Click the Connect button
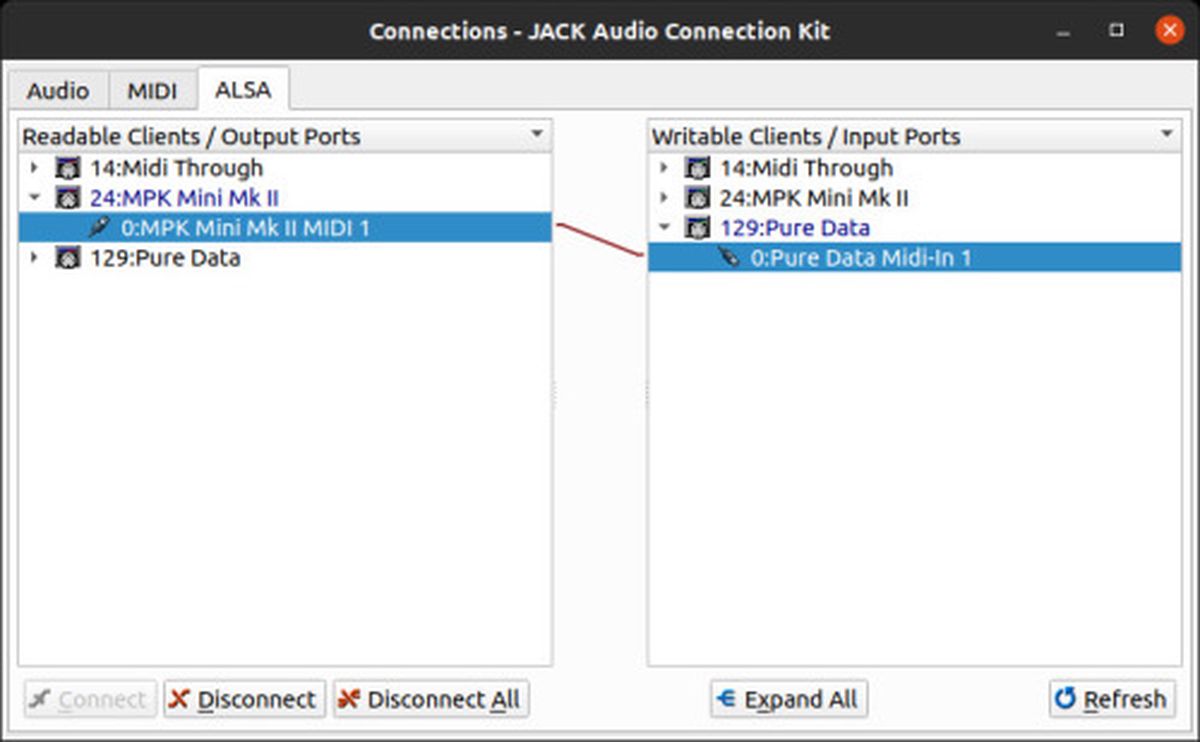The image size is (1200, 742). pos(90,699)
